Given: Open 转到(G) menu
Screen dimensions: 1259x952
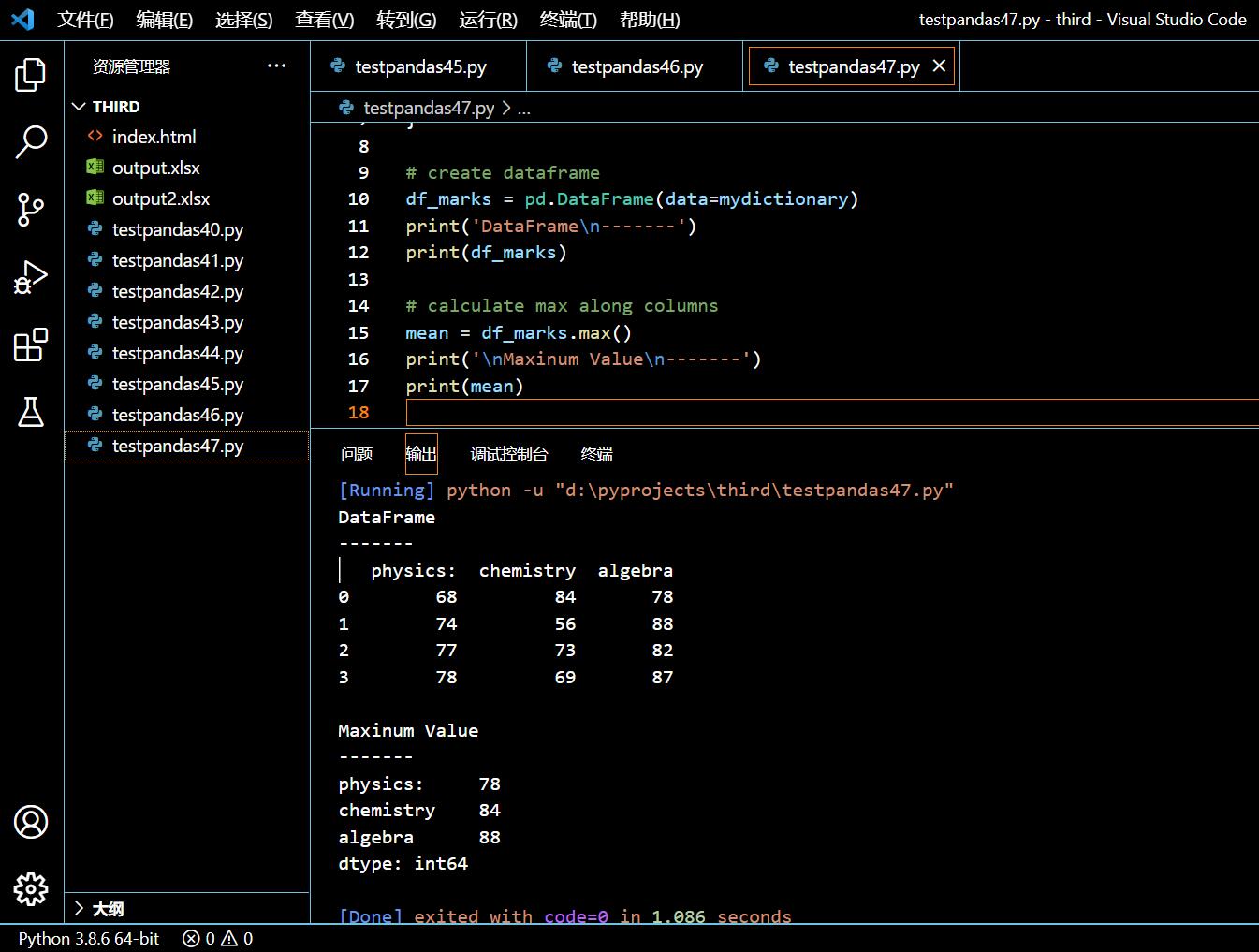Looking at the screenshot, I should coord(406,20).
